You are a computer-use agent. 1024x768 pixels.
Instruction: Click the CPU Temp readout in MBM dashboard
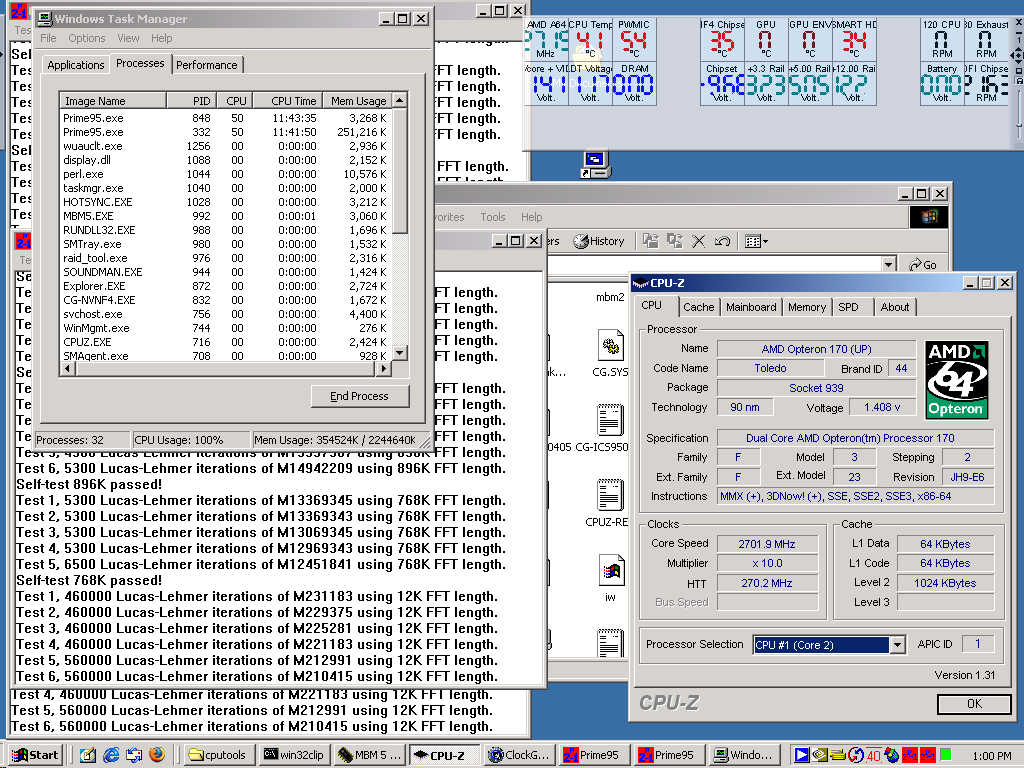pos(590,39)
